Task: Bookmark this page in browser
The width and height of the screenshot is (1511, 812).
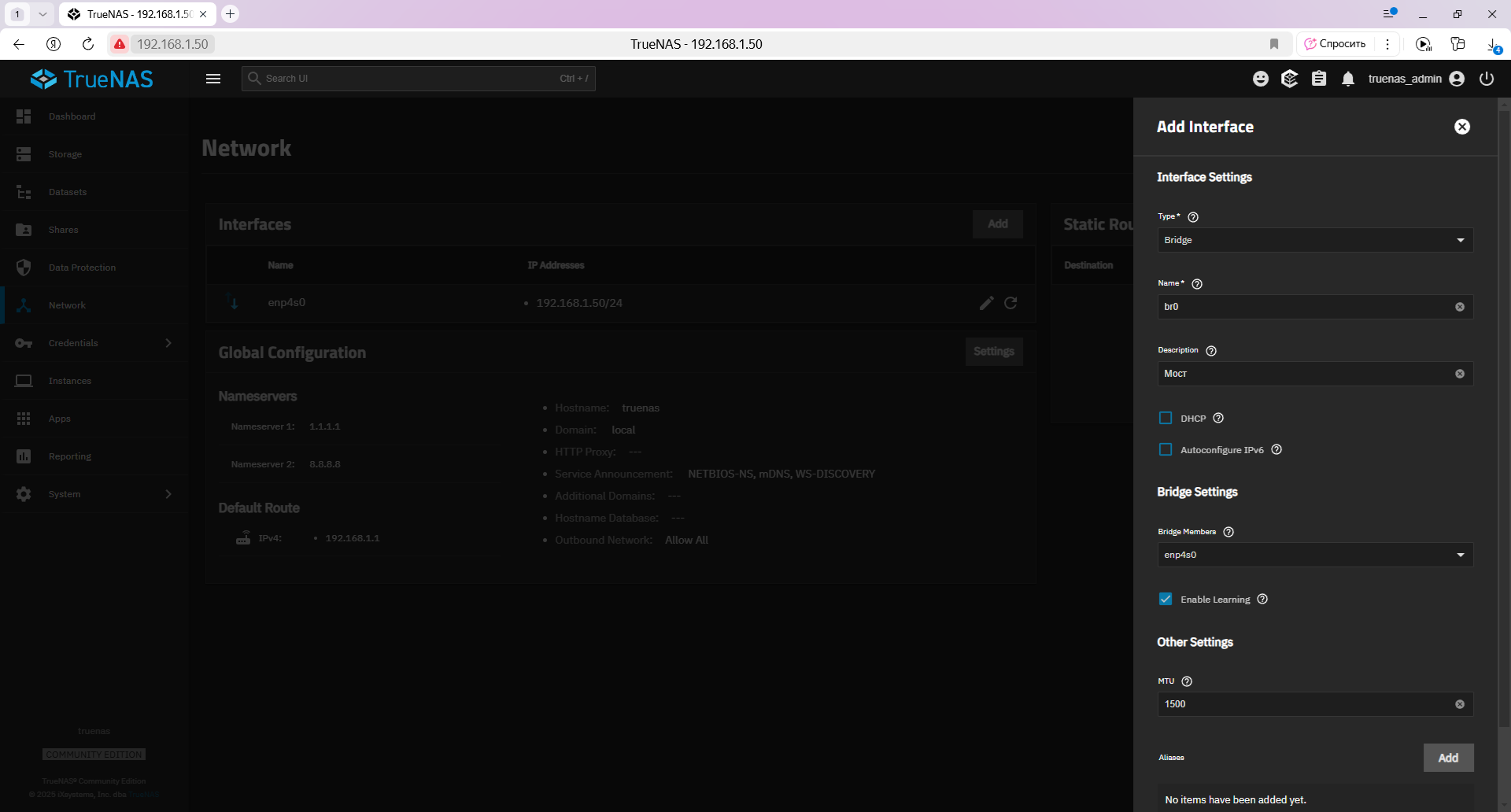Action: pos(1274,44)
